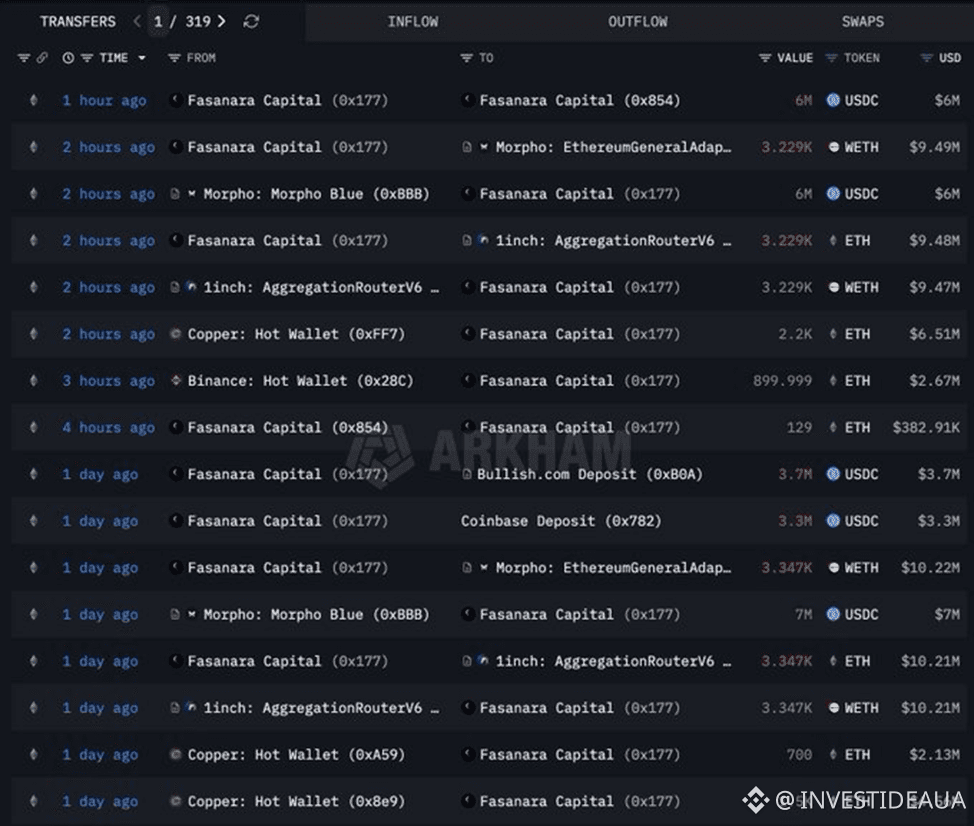Switch to the SWAPS tab
Image resolution: width=974 pixels, height=826 pixels.
[863, 22]
